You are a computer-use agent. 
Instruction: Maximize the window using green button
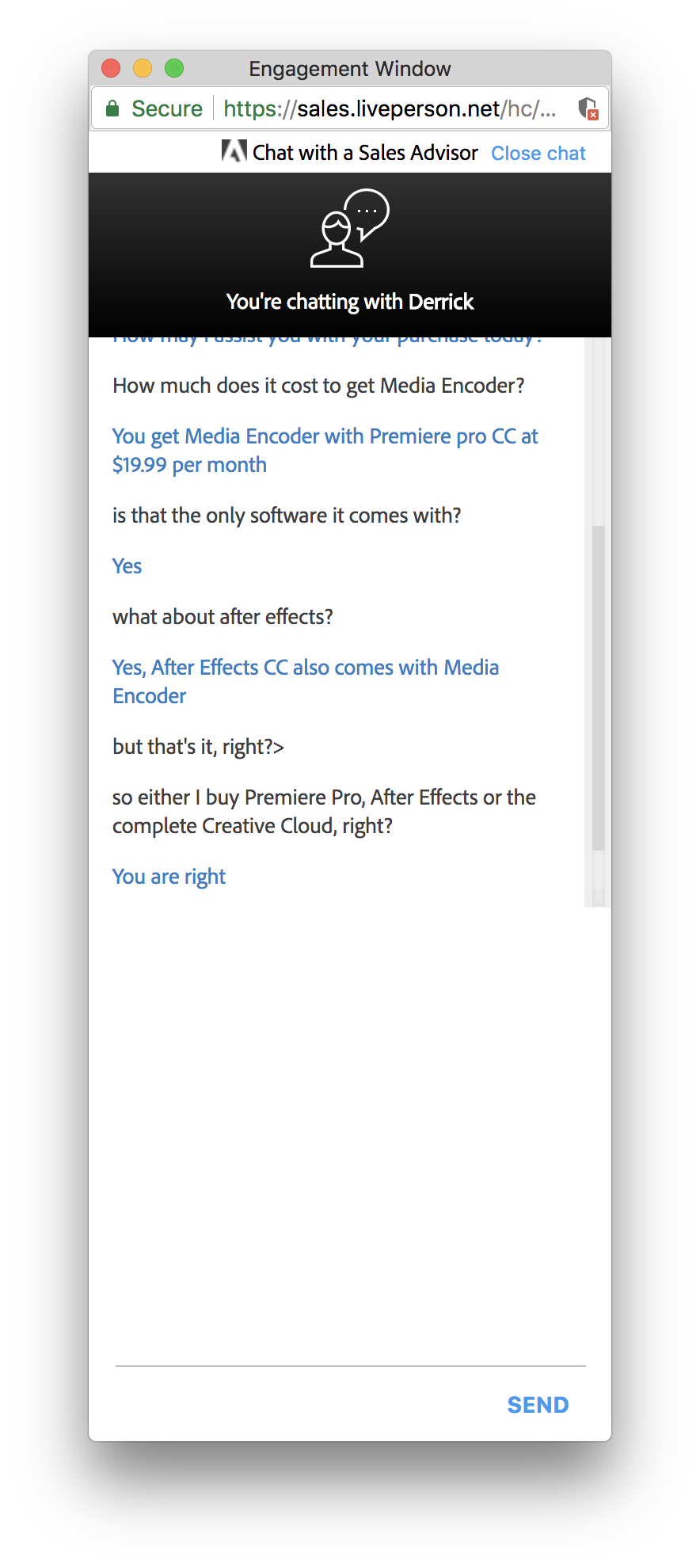point(174,69)
